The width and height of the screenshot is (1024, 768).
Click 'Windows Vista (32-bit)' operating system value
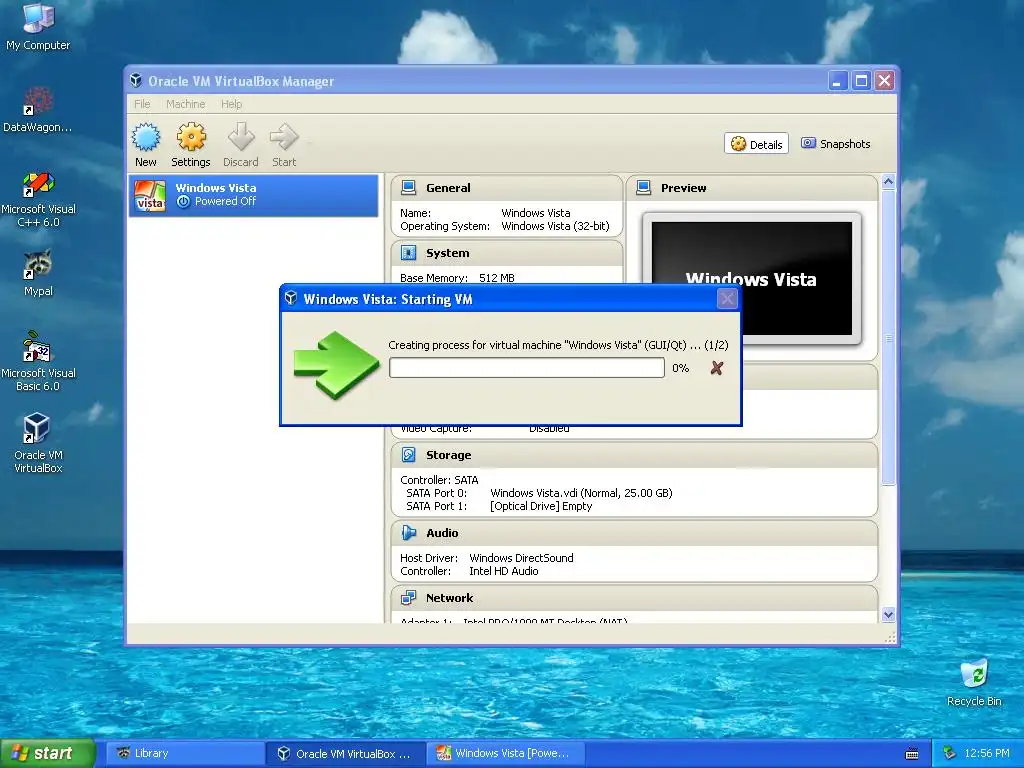tap(555, 226)
